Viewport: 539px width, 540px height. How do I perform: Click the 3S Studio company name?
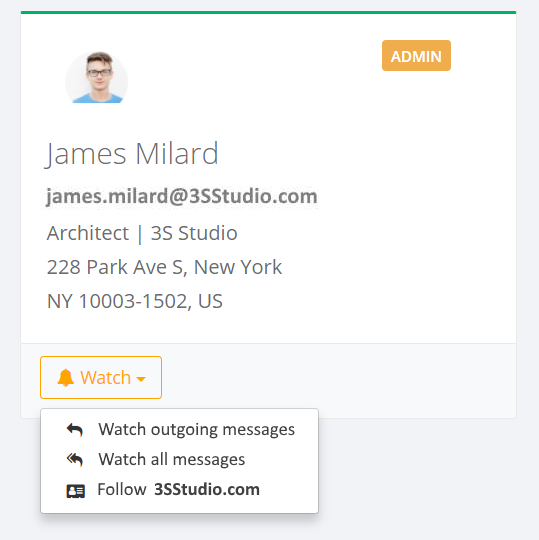tap(194, 233)
